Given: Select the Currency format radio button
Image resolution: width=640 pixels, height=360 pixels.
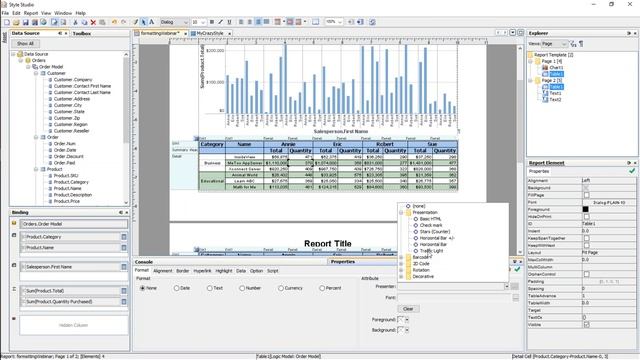Looking at the screenshot, I should 281,288.
